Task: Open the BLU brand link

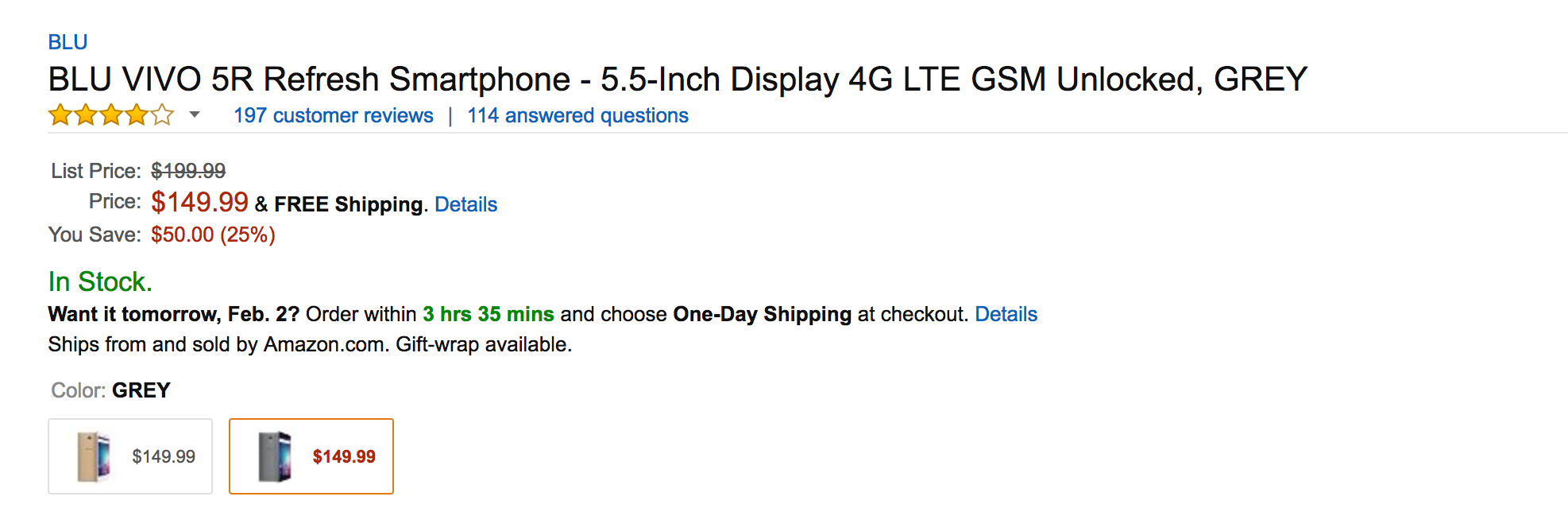Action: [x=68, y=42]
